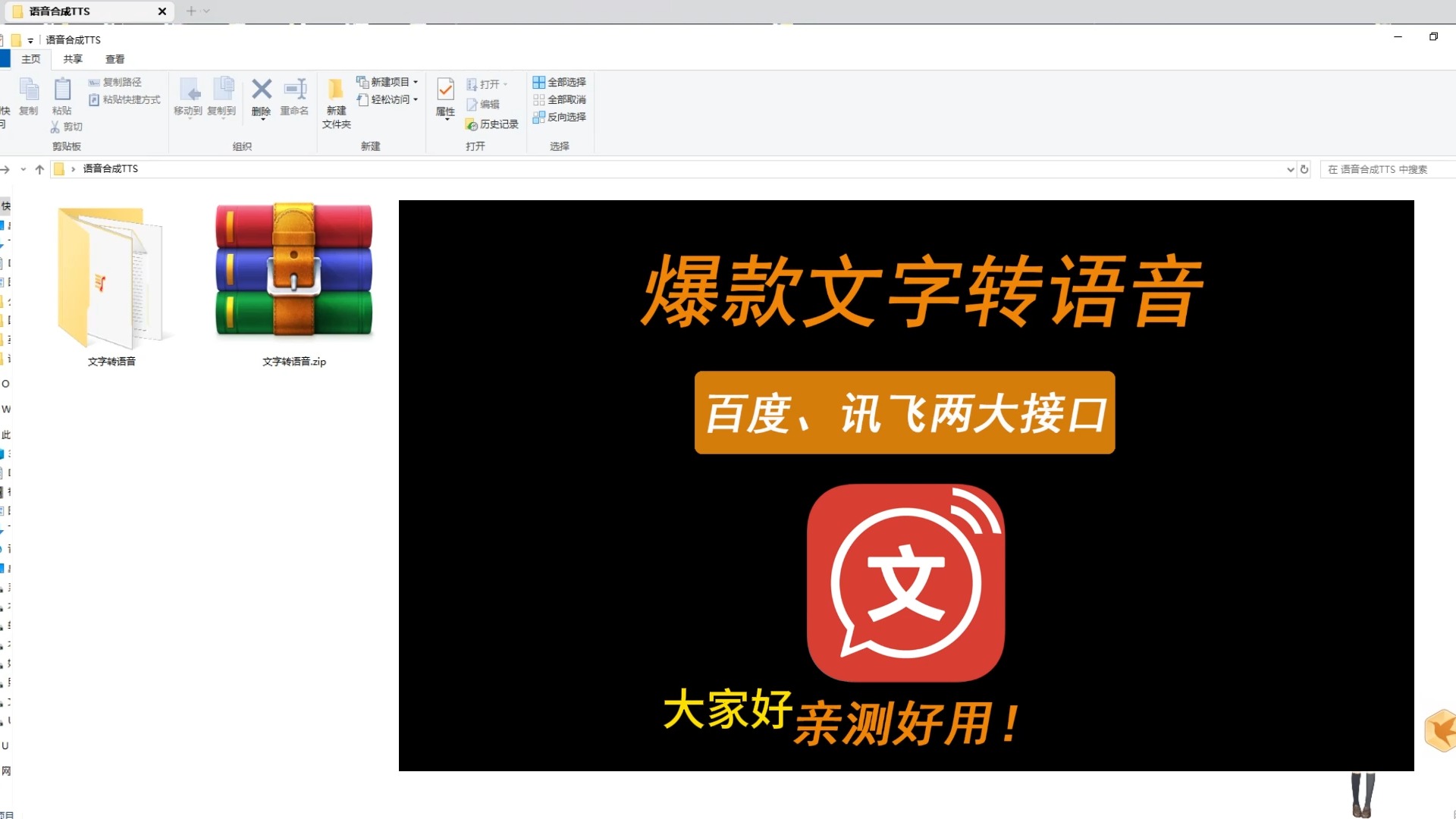Click Select all (全部选择)
This screenshot has width=1456, height=819.
pyautogui.click(x=559, y=82)
